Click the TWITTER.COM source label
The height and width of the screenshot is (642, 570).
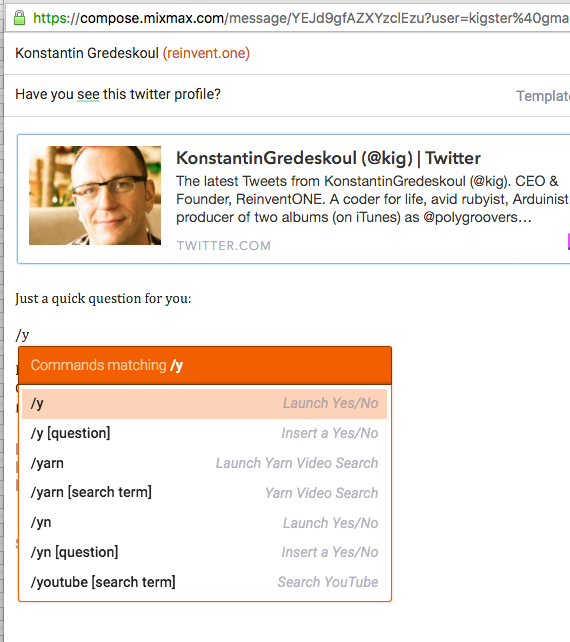[x=224, y=246]
